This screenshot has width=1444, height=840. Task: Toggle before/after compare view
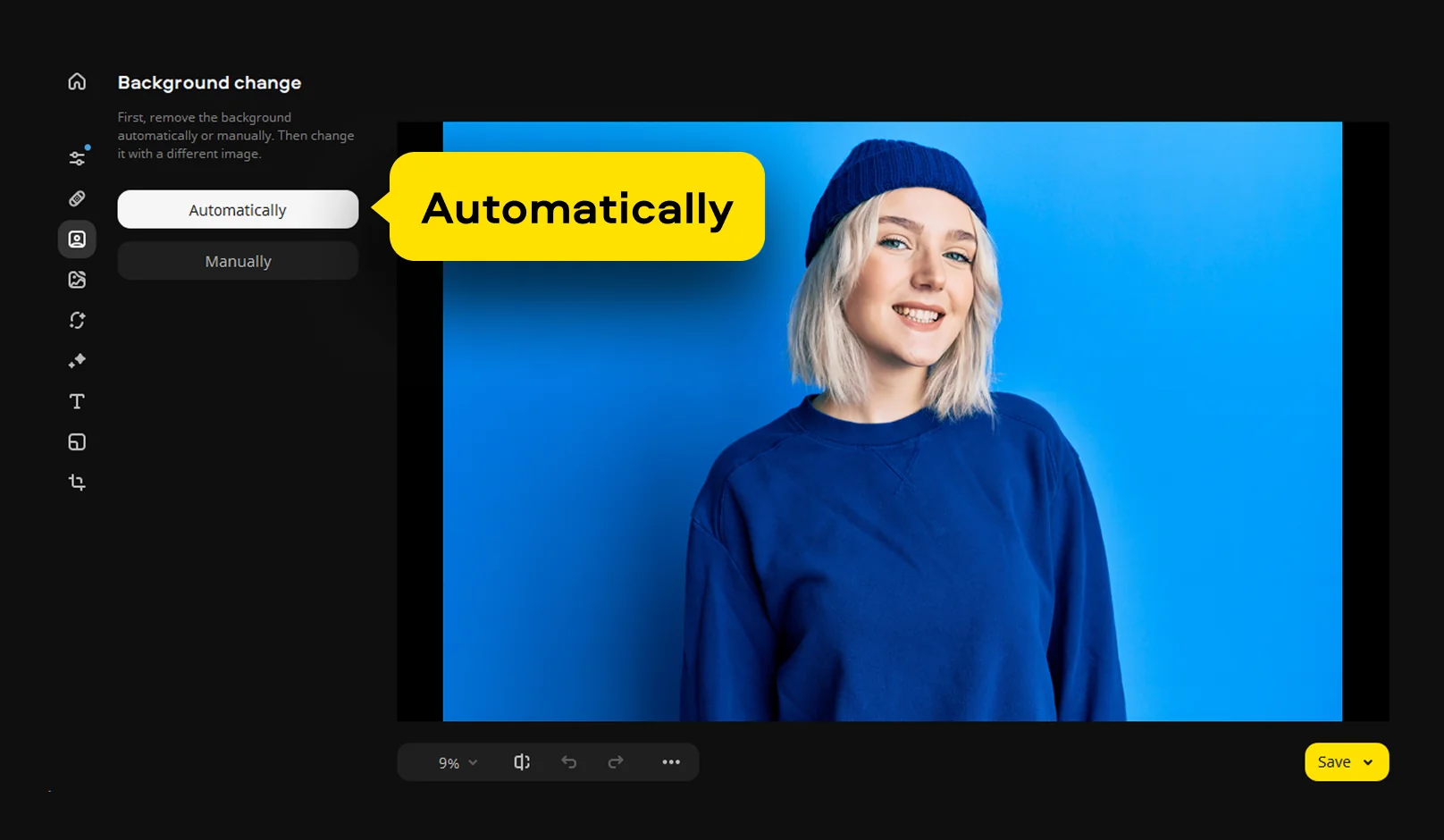pyautogui.click(x=522, y=762)
